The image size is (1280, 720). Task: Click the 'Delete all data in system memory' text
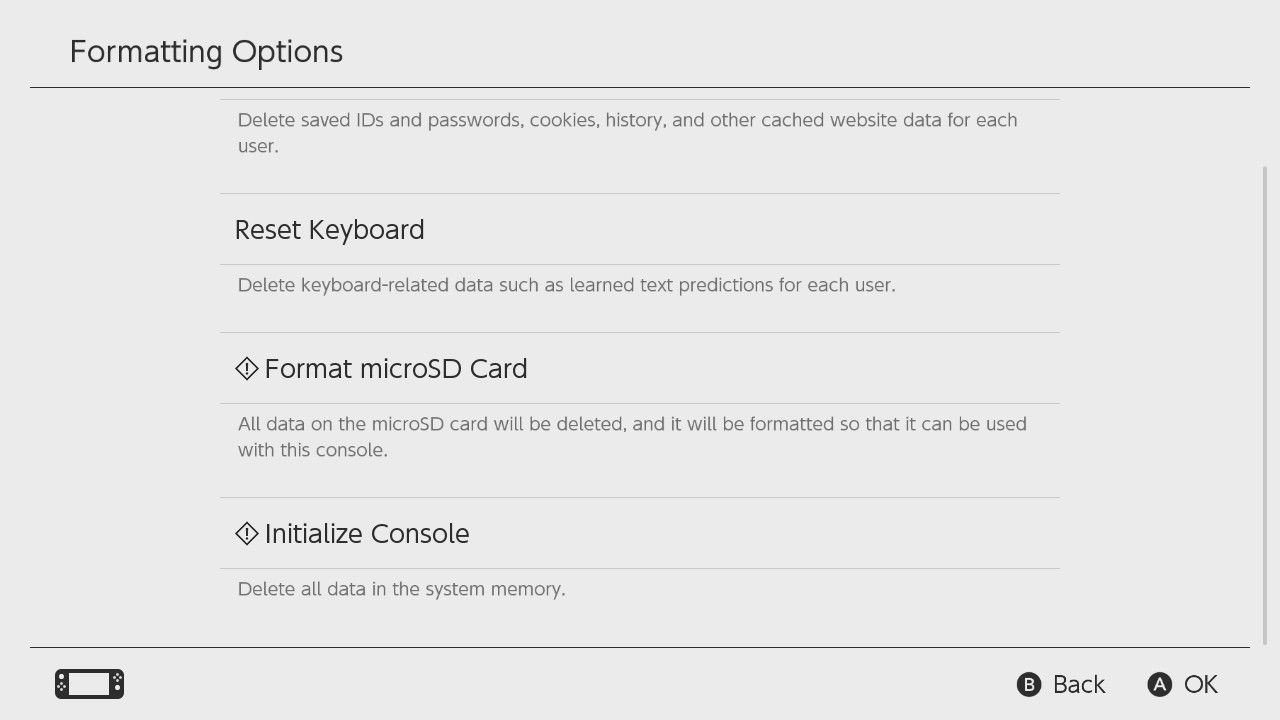[402, 589]
